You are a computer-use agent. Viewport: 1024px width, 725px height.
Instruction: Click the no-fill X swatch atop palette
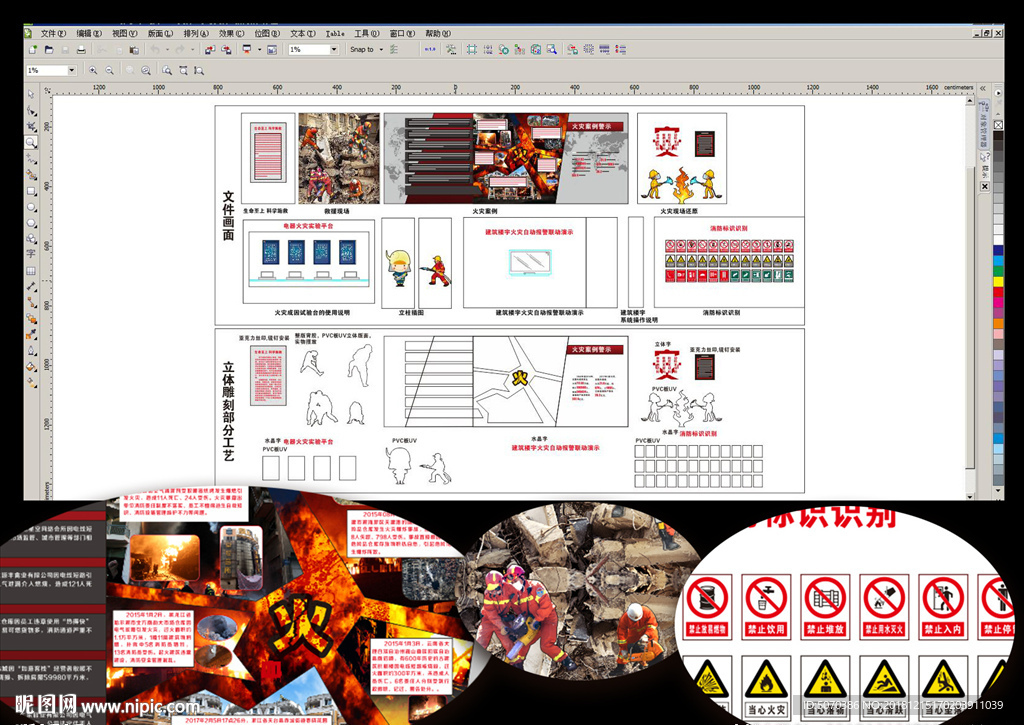tap(998, 125)
